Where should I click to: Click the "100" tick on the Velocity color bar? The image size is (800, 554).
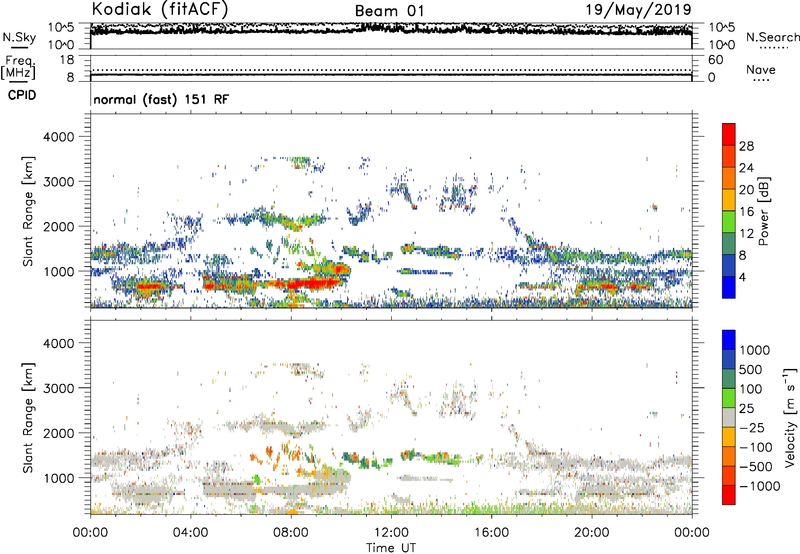pos(750,389)
